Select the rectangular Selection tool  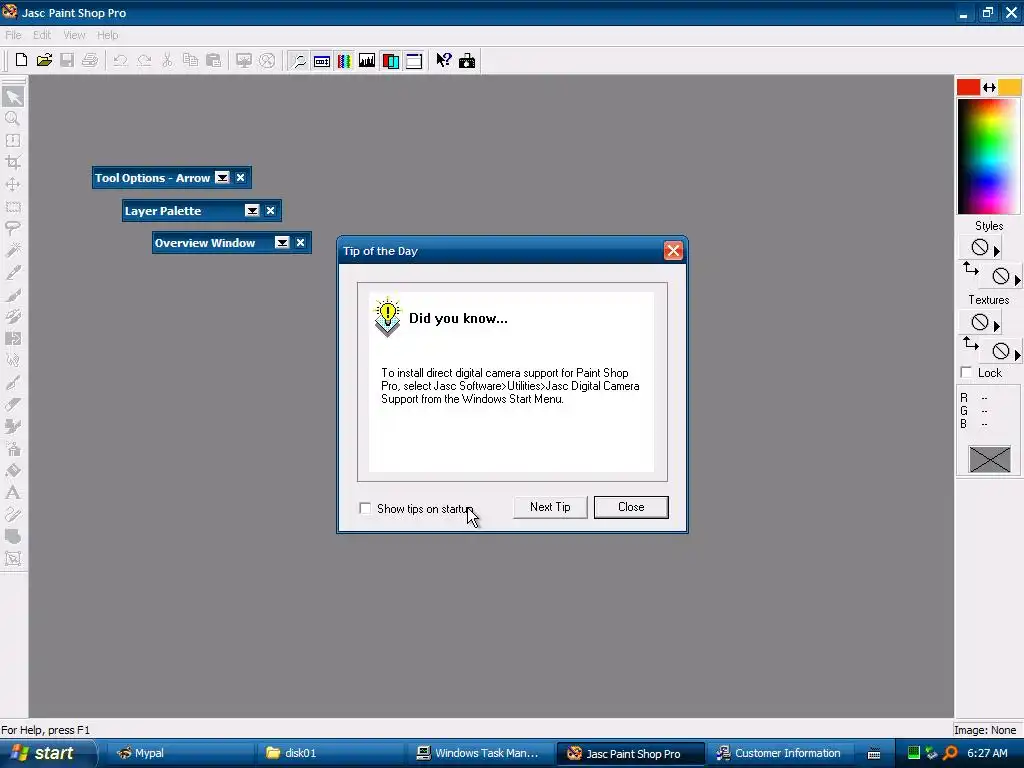[13, 207]
